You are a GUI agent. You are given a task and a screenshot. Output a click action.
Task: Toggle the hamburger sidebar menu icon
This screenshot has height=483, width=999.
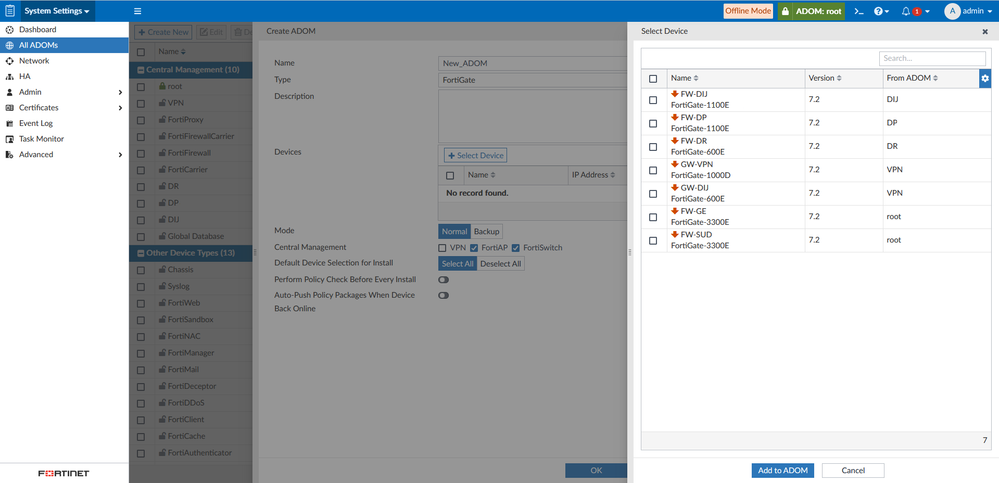pyautogui.click(x=138, y=11)
